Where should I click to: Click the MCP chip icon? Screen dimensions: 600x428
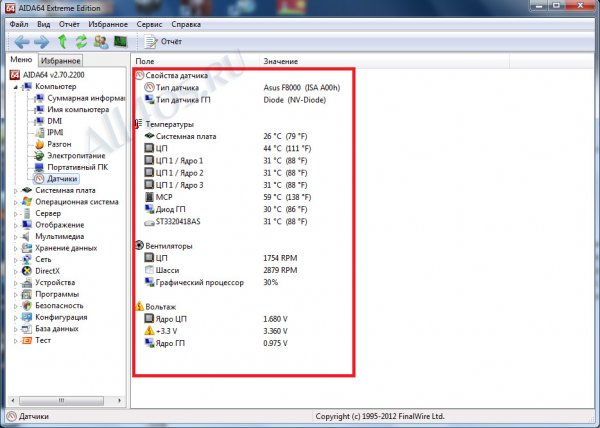(149, 197)
